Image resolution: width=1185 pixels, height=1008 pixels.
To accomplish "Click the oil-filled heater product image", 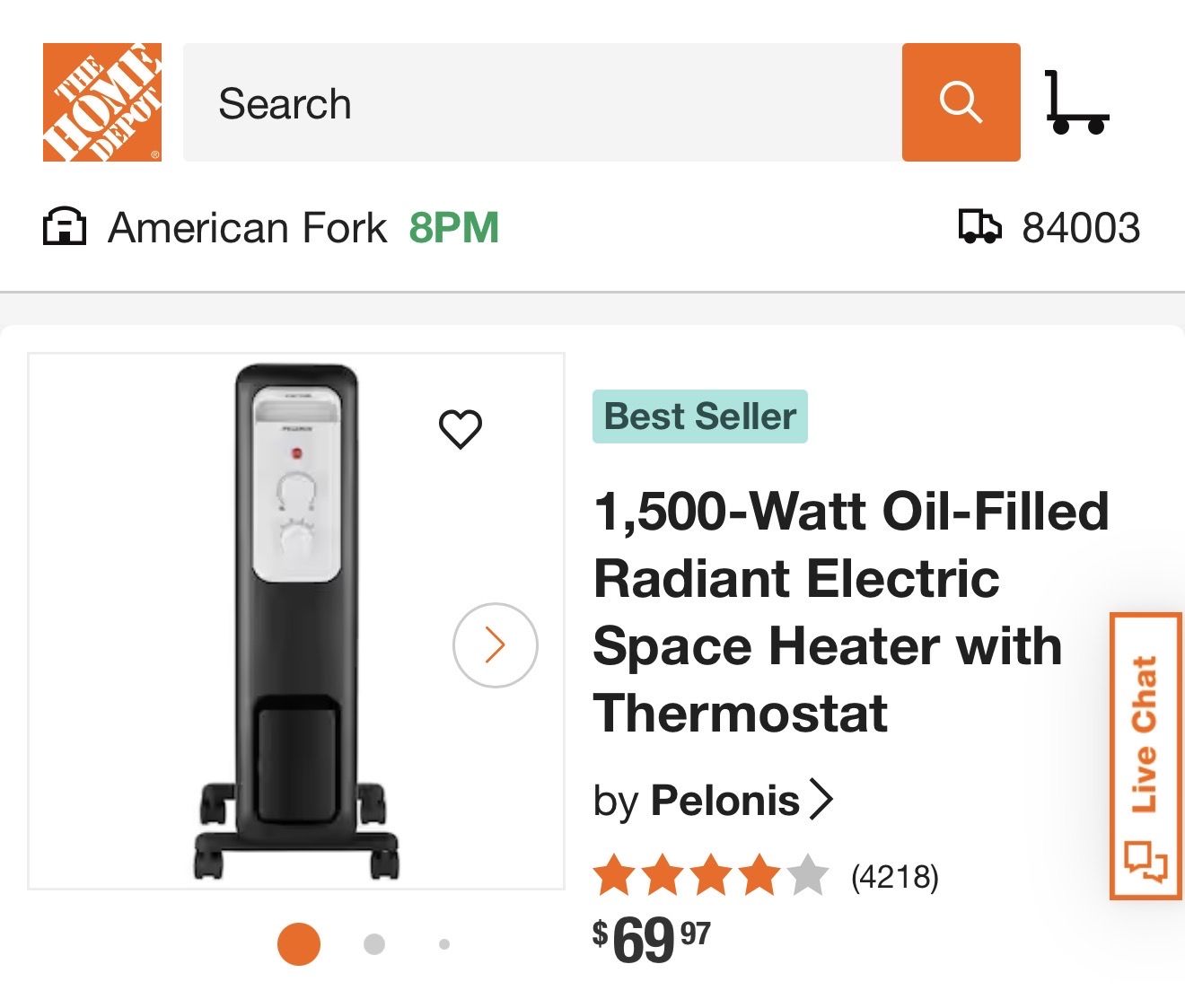I will click(296, 621).
